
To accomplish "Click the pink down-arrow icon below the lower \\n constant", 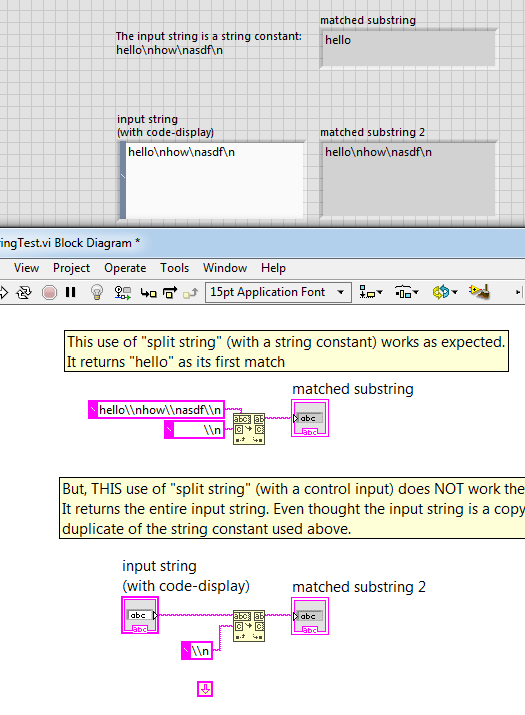I will [205, 689].
